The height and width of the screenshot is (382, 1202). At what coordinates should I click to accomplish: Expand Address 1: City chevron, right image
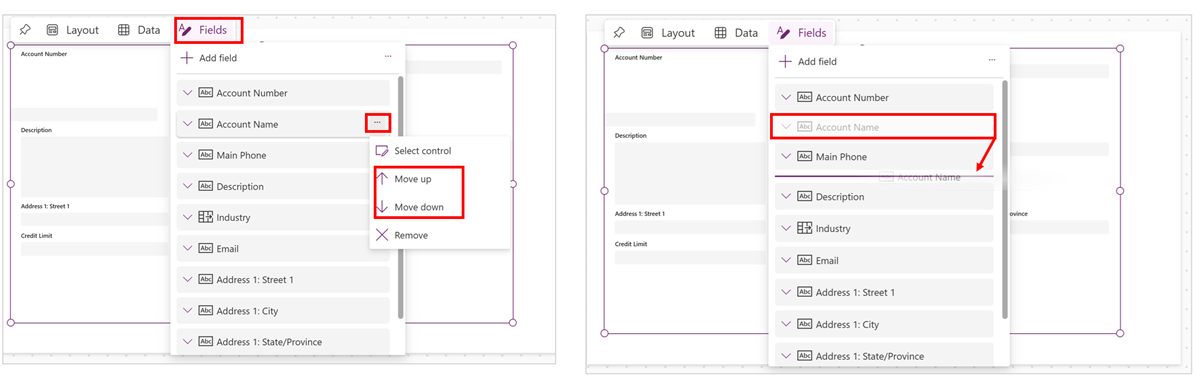pos(786,324)
